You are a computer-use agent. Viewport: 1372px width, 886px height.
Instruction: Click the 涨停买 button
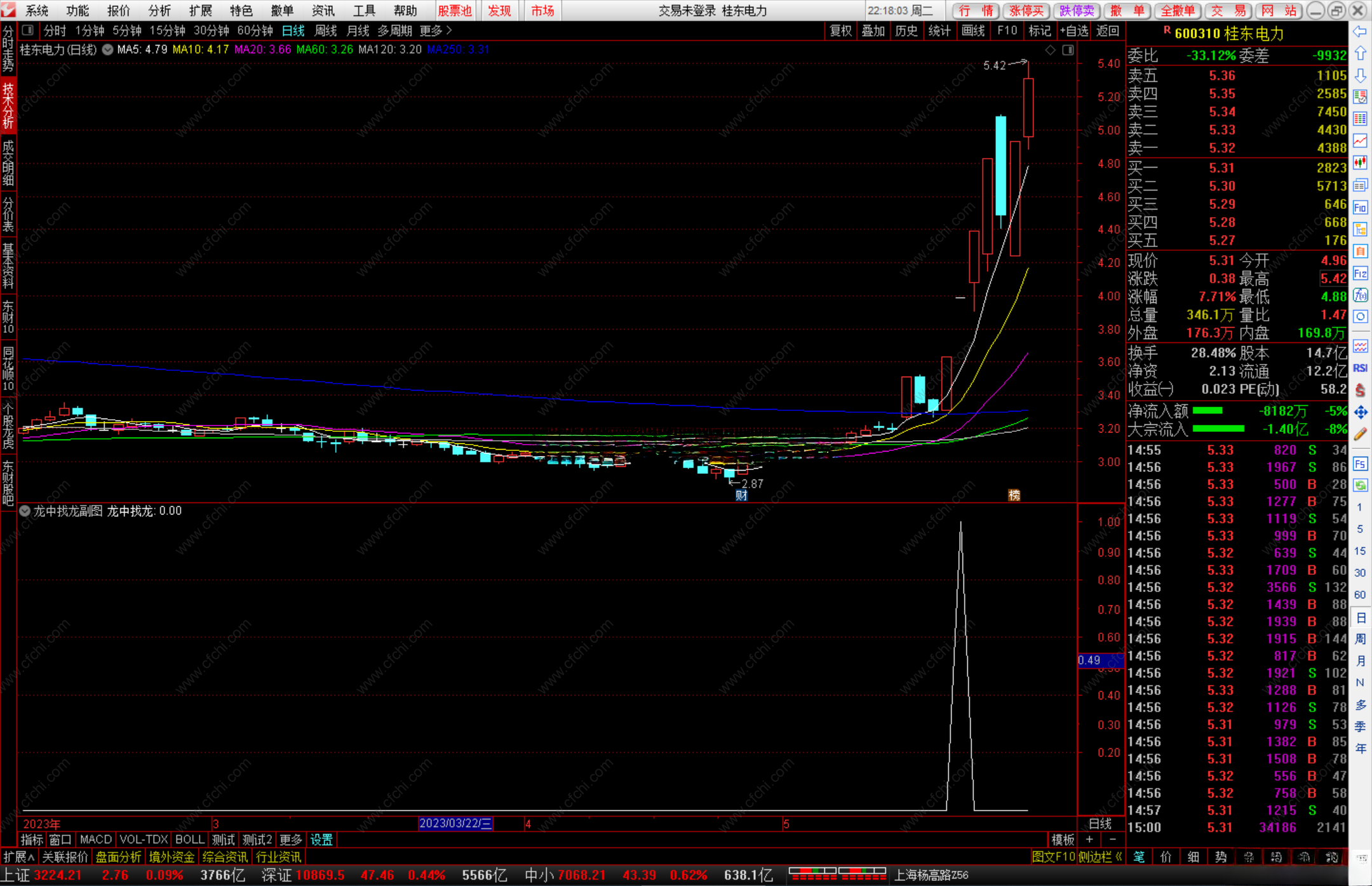[1026, 11]
